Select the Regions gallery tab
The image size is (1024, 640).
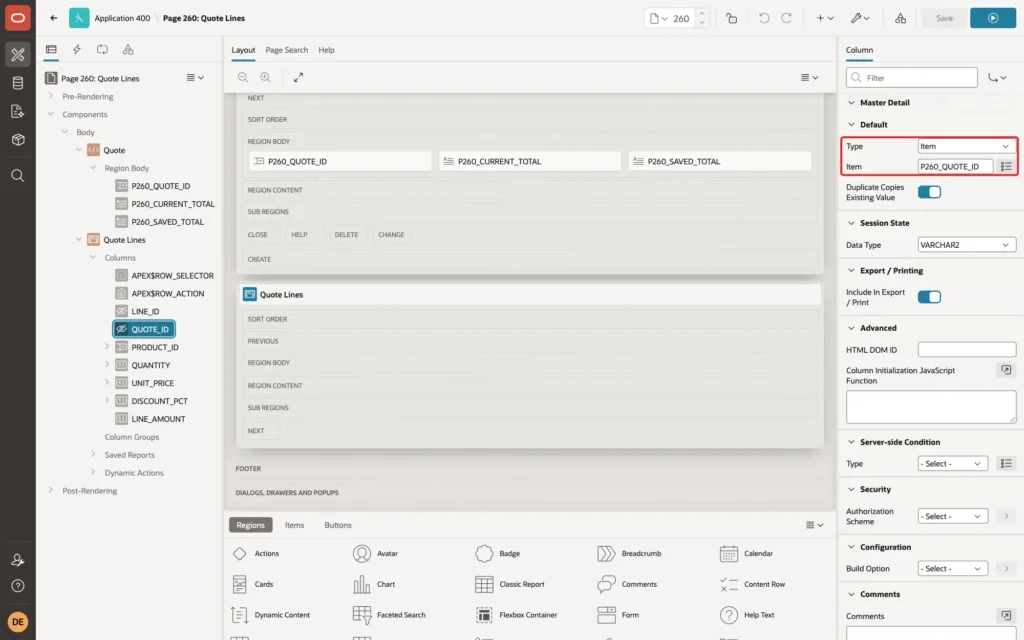pos(250,525)
